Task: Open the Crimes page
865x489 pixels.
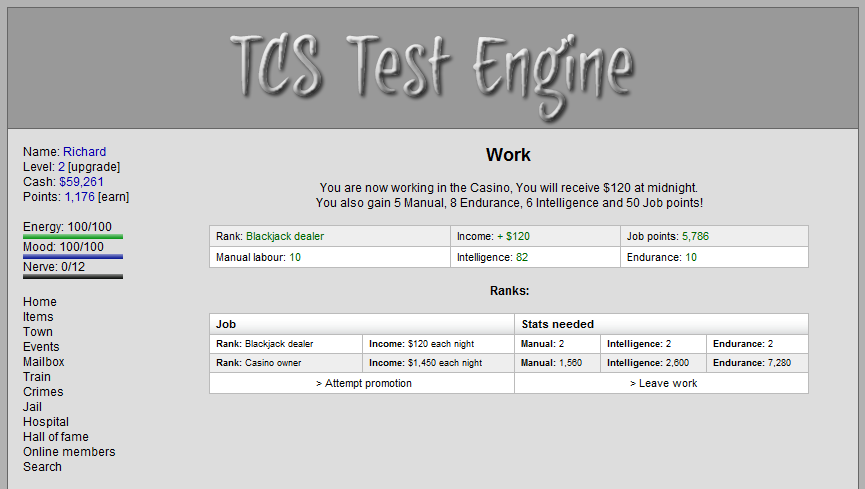Action: pyautogui.click(x=43, y=392)
